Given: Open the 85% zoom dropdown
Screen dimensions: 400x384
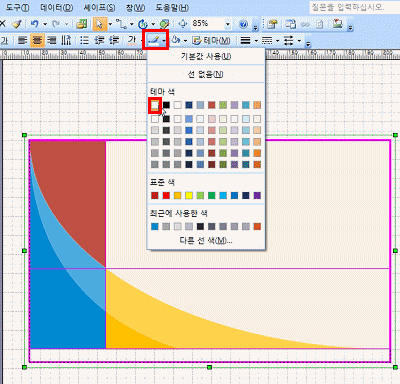Looking at the screenshot, I should (x=228, y=24).
